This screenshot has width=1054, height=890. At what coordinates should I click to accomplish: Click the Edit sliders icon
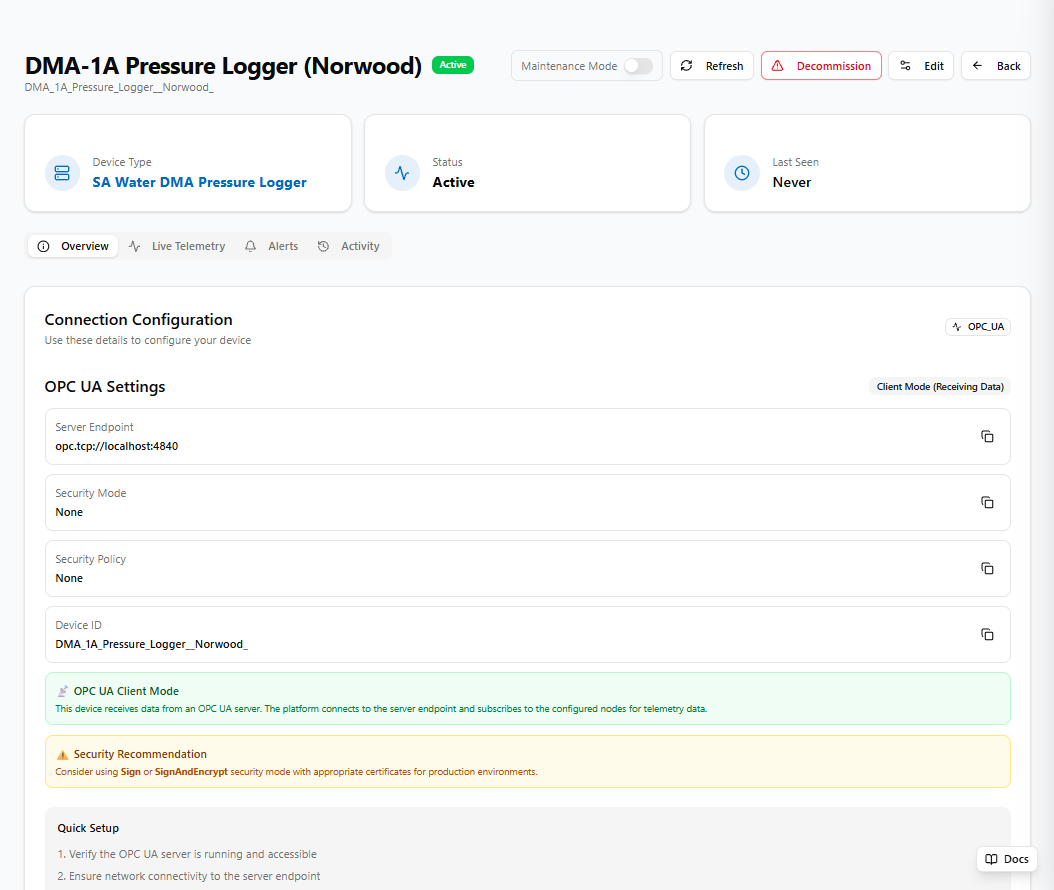point(905,66)
